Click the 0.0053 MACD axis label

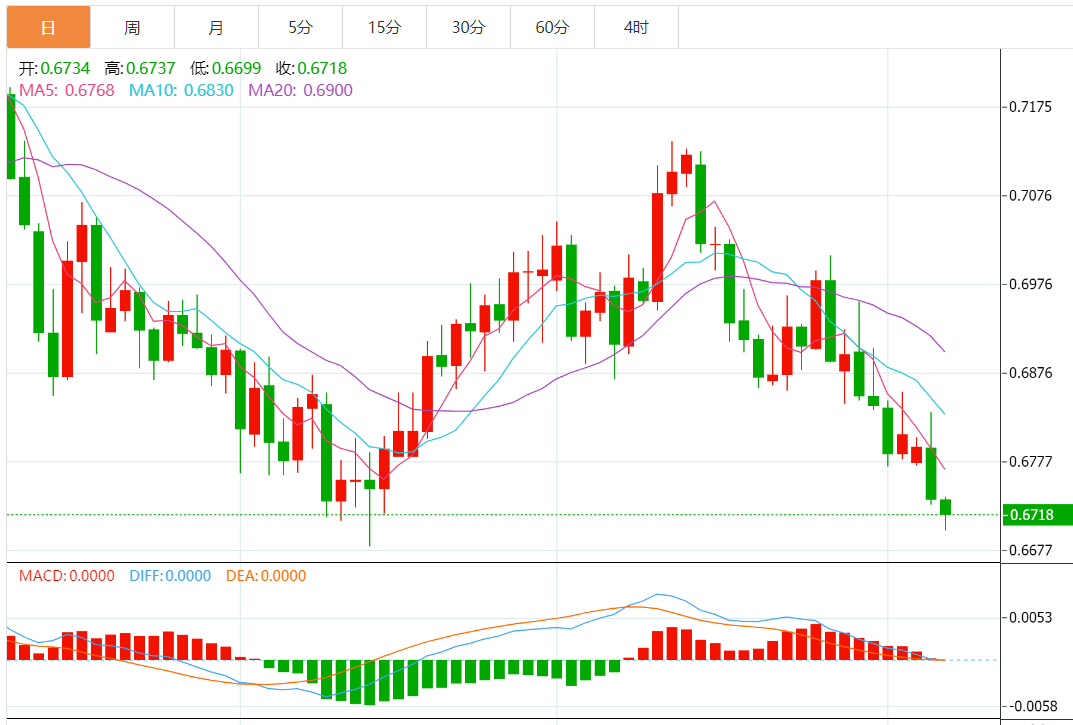[1031, 618]
